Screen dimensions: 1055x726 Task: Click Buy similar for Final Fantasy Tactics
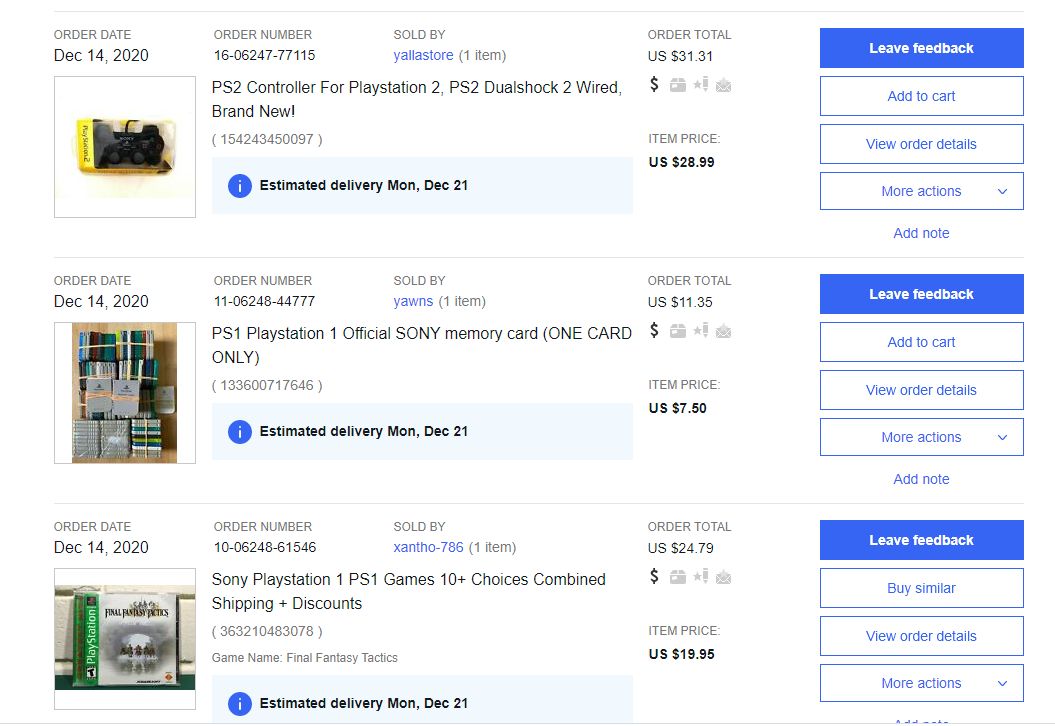(x=921, y=588)
